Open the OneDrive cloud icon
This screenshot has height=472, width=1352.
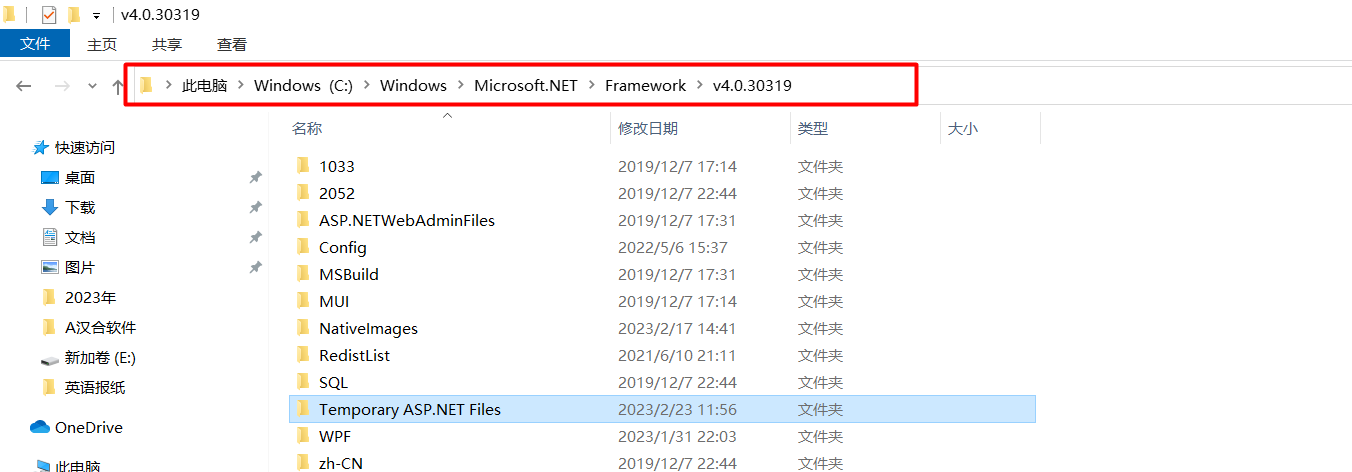pos(40,428)
